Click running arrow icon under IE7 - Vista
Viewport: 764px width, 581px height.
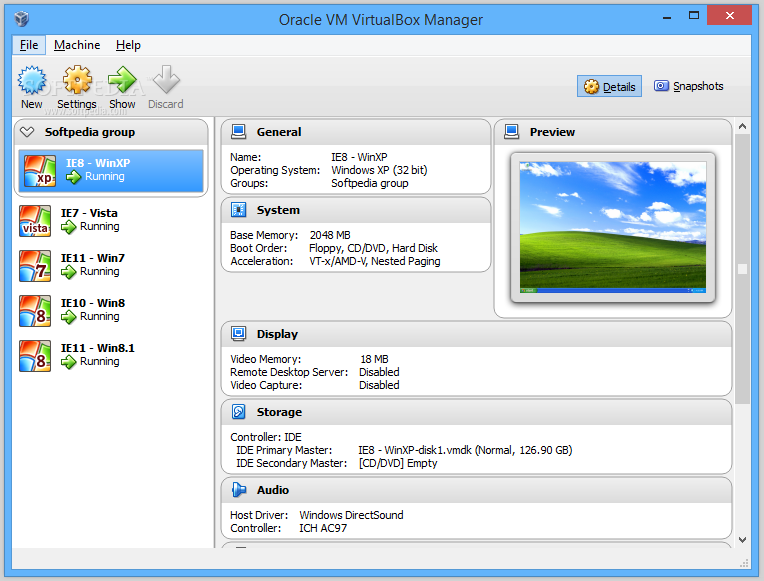(69, 227)
